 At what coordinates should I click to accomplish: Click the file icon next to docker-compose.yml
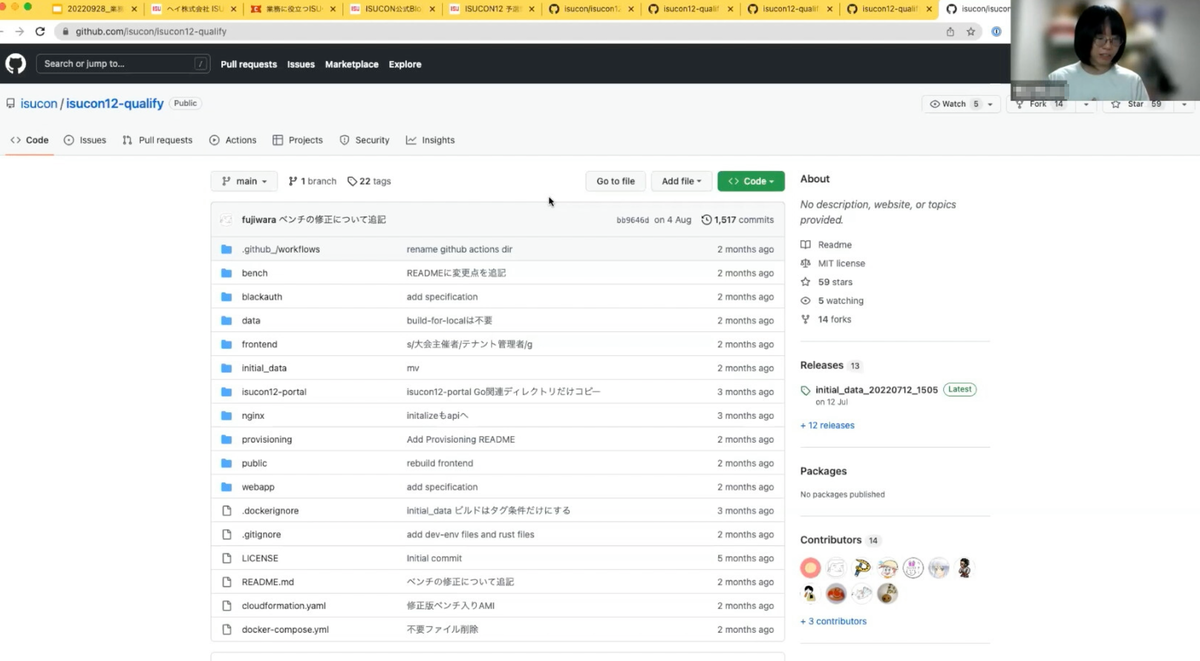coord(226,630)
